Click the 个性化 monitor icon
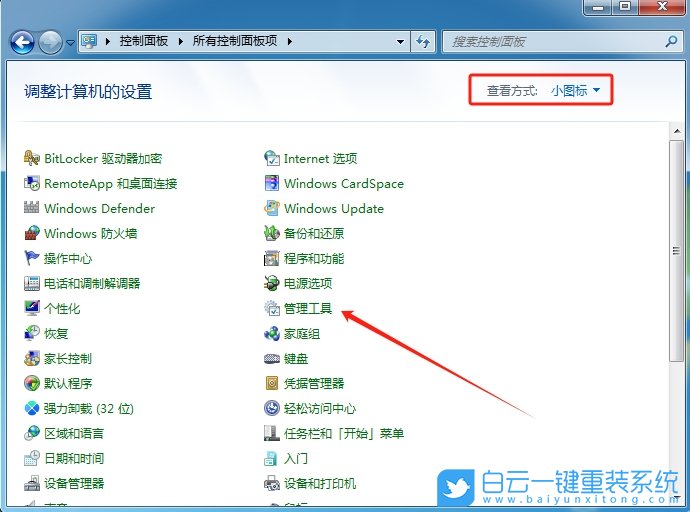Image resolution: width=690 pixels, height=512 pixels. 32,308
